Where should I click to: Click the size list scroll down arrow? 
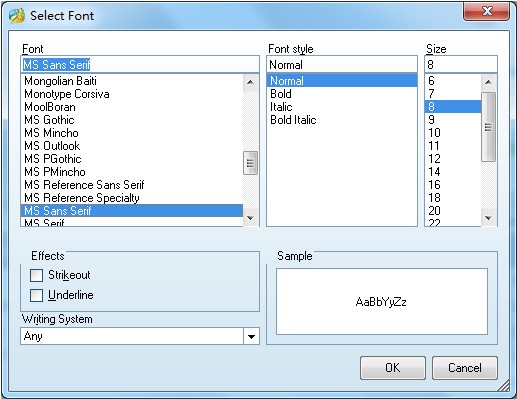[x=489, y=218]
